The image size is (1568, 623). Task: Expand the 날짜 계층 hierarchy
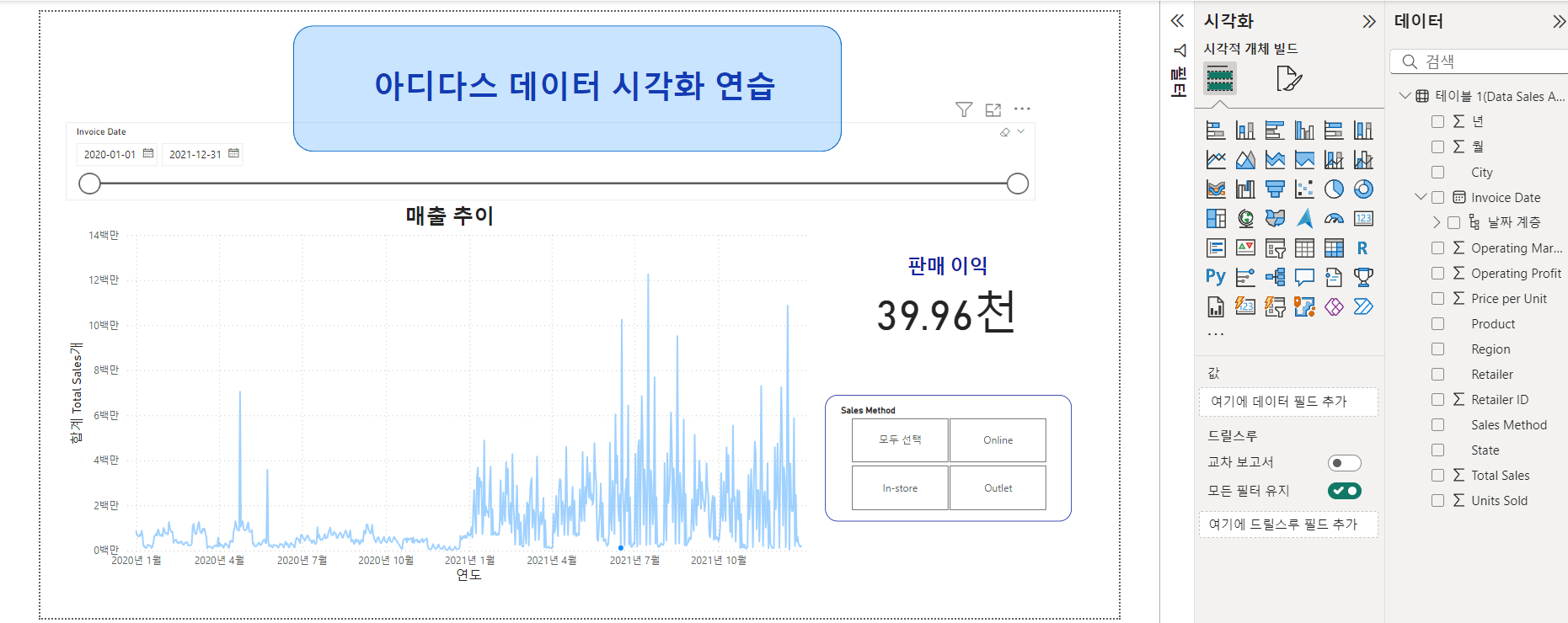tap(1437, 222)
